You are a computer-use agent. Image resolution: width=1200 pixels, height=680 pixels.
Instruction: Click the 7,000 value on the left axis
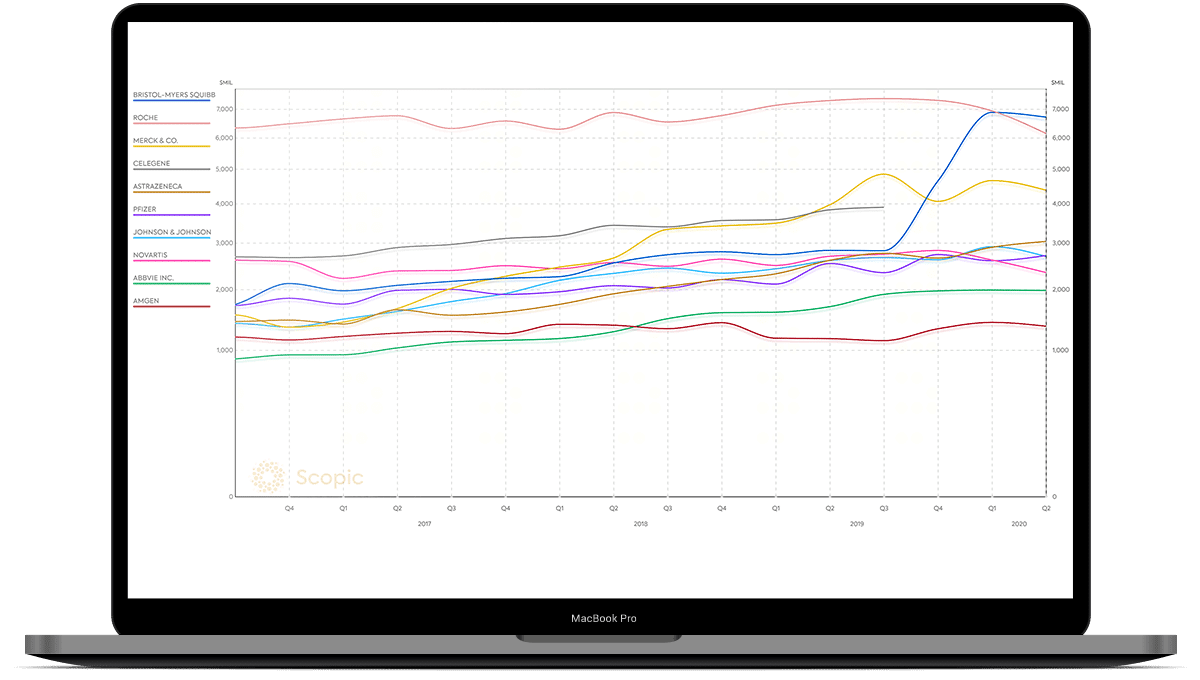223,109
